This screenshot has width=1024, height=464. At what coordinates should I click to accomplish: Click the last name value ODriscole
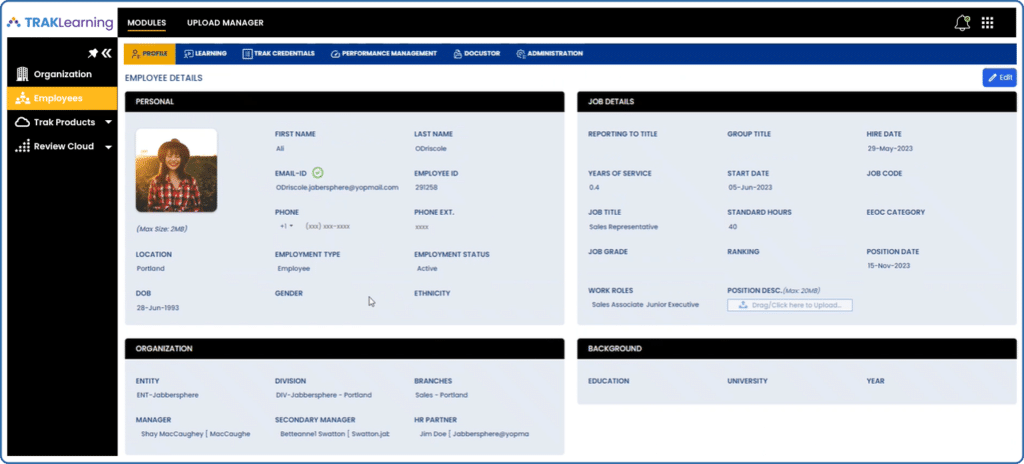click(x=430, y=148)
